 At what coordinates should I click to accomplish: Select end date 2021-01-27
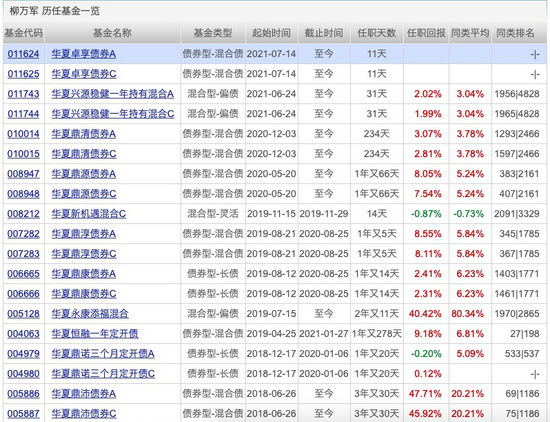(x=324, y=334)
